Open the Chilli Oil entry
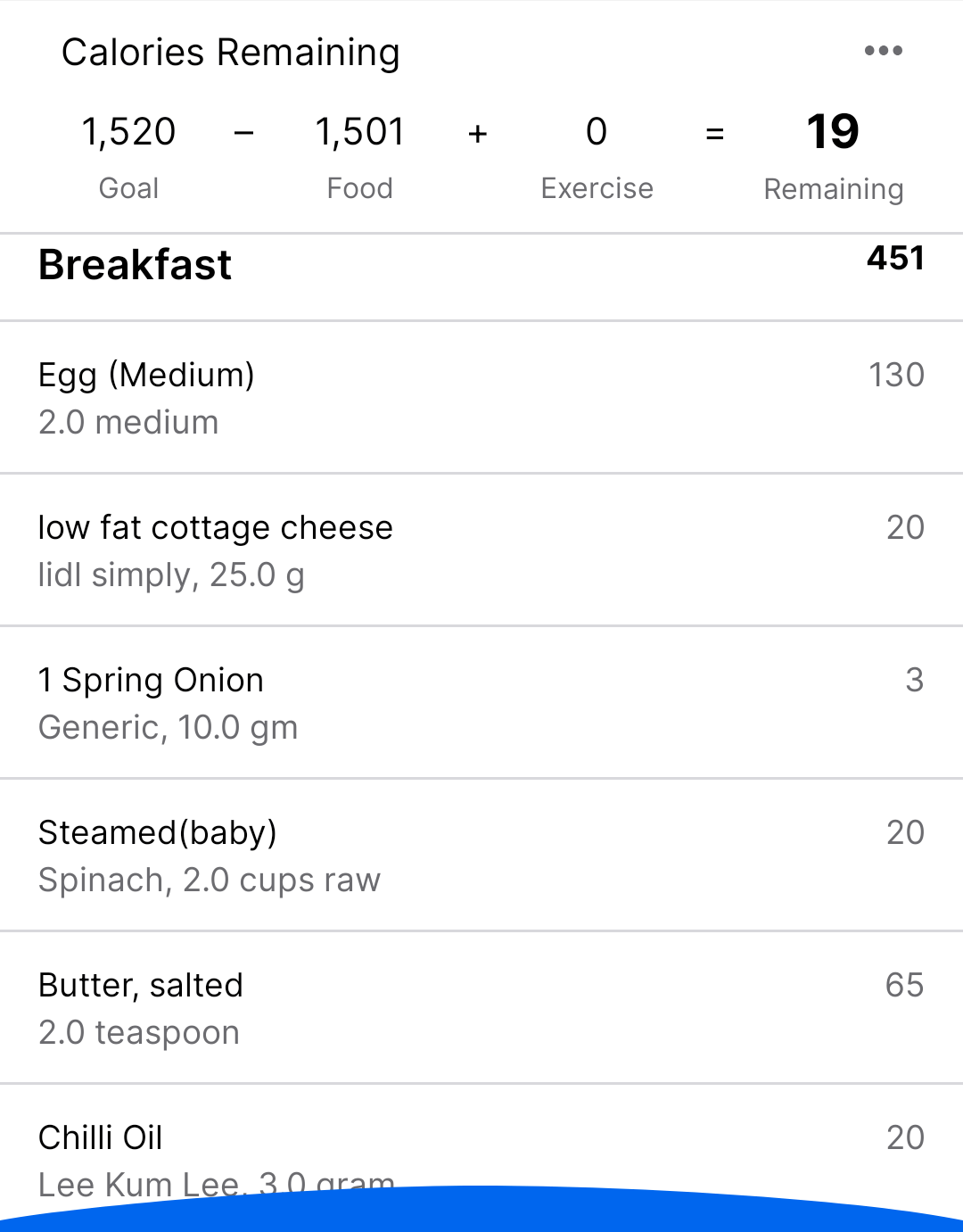Image resolution: width=963 pixels, height=1232 pixels. [481, 1151]
